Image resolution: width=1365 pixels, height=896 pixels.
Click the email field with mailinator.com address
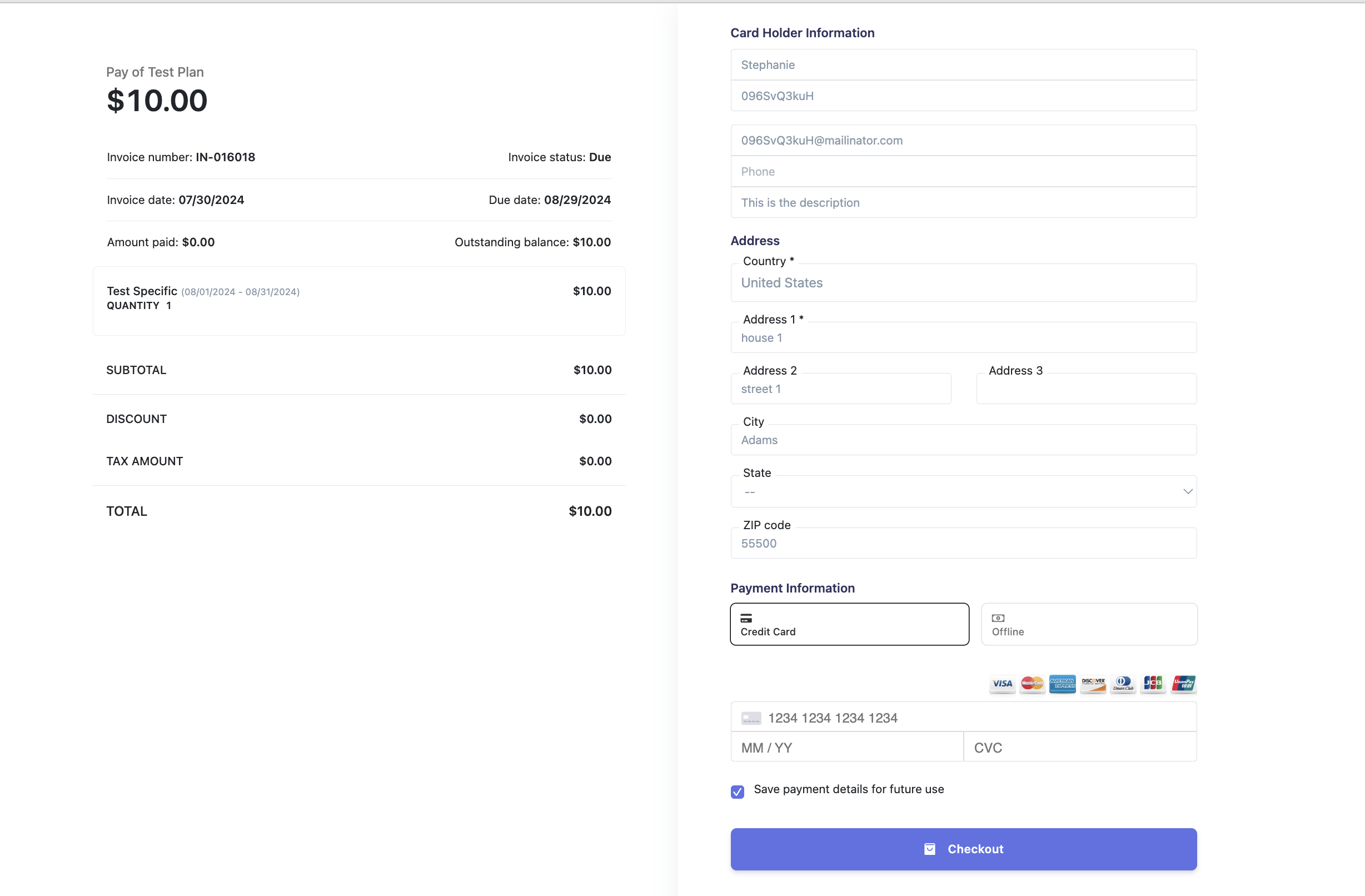pos(964,141)
